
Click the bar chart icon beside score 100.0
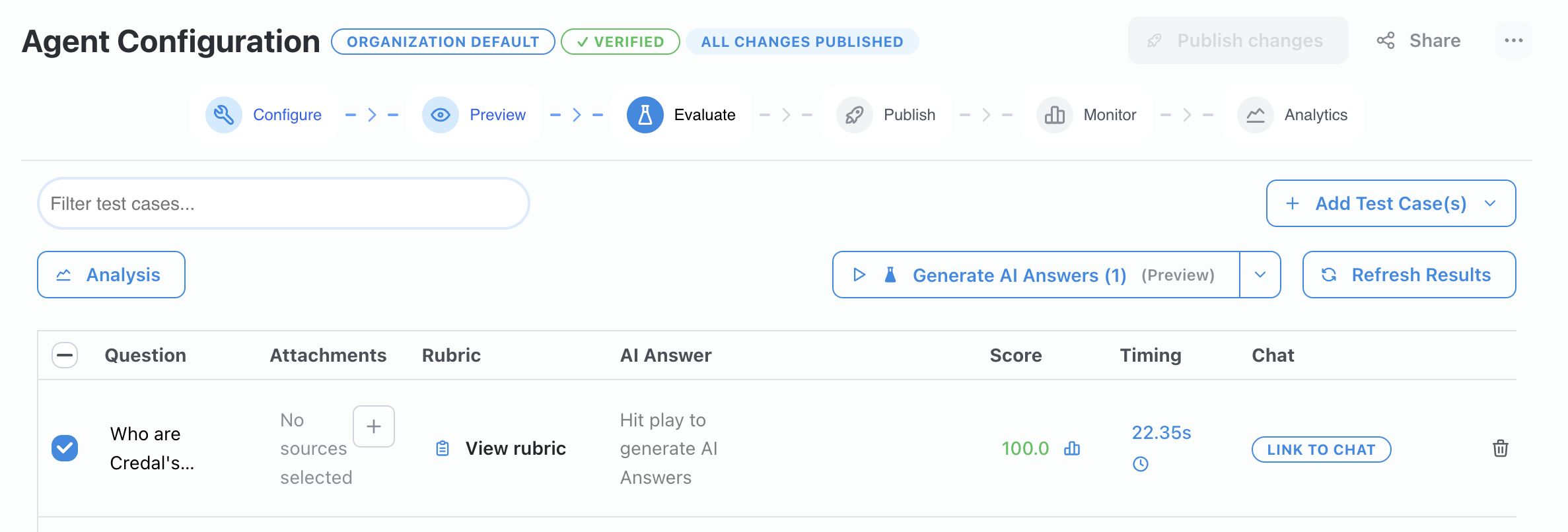click(1072, 449)
